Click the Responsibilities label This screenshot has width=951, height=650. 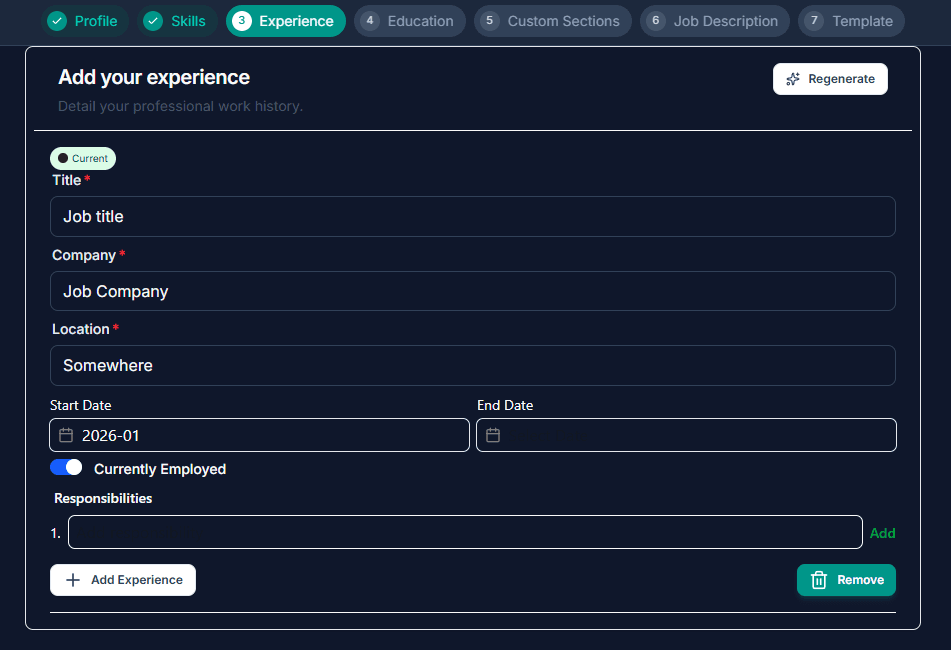pyautogui.click(x=103, y=498)
